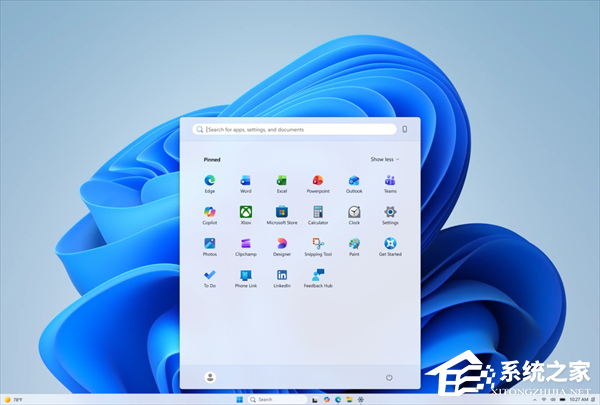Click the taskbar Search box
600x405 pixels.
coord(277,400)
